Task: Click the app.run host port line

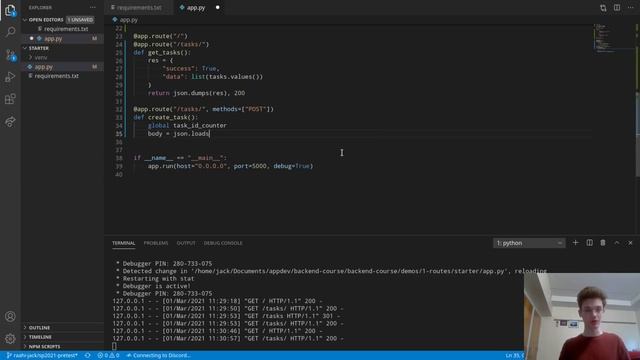Action: (230, 166)
